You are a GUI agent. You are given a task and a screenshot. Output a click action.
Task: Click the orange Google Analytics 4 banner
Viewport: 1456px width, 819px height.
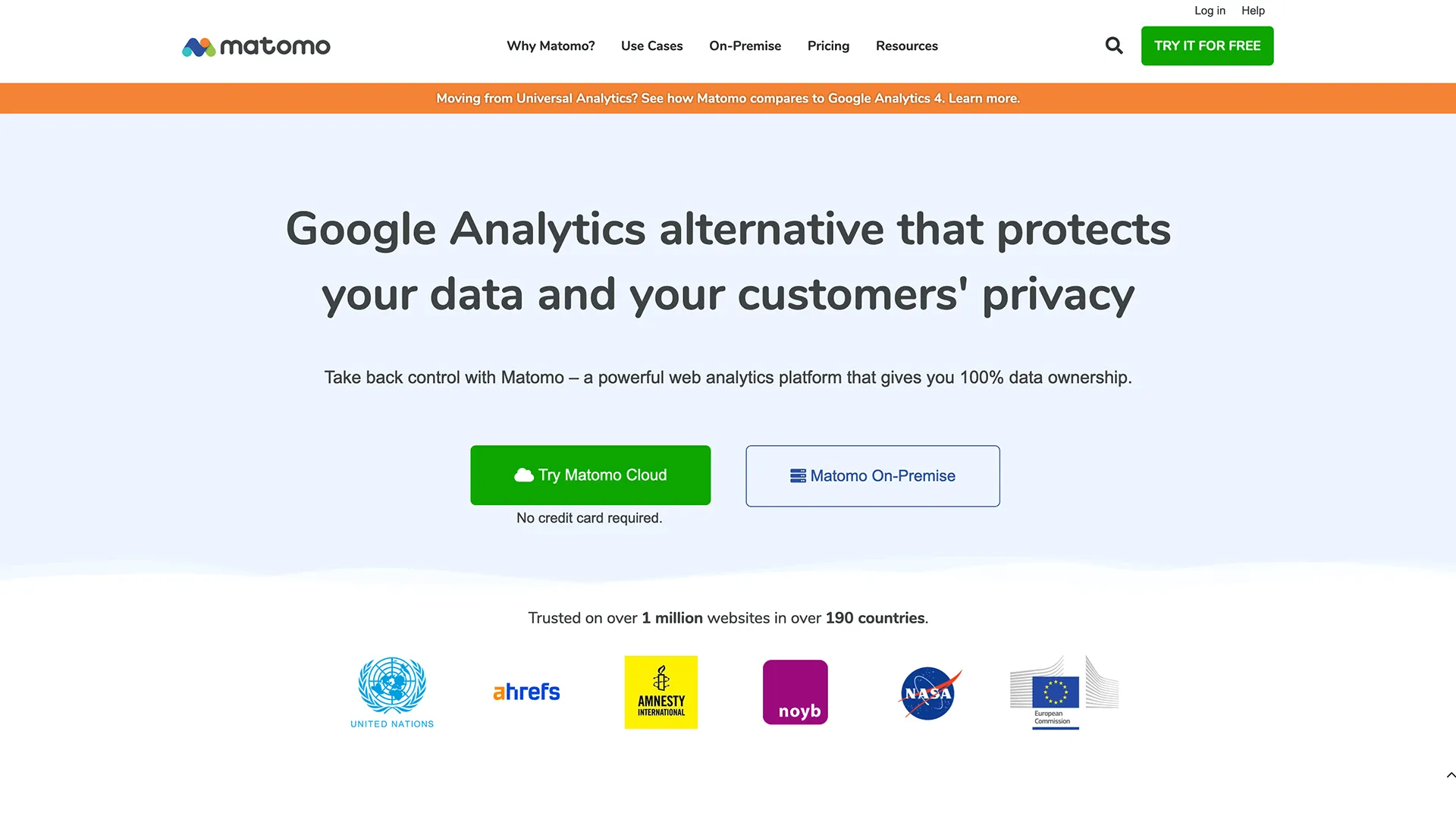pyautogui.click(x=728, y=99)
